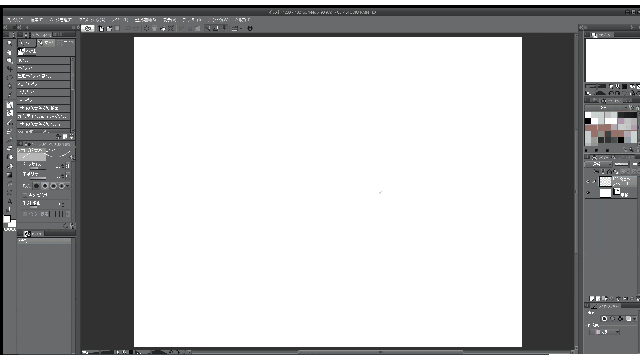Click the canvas horizontal scrollbar

380,351
